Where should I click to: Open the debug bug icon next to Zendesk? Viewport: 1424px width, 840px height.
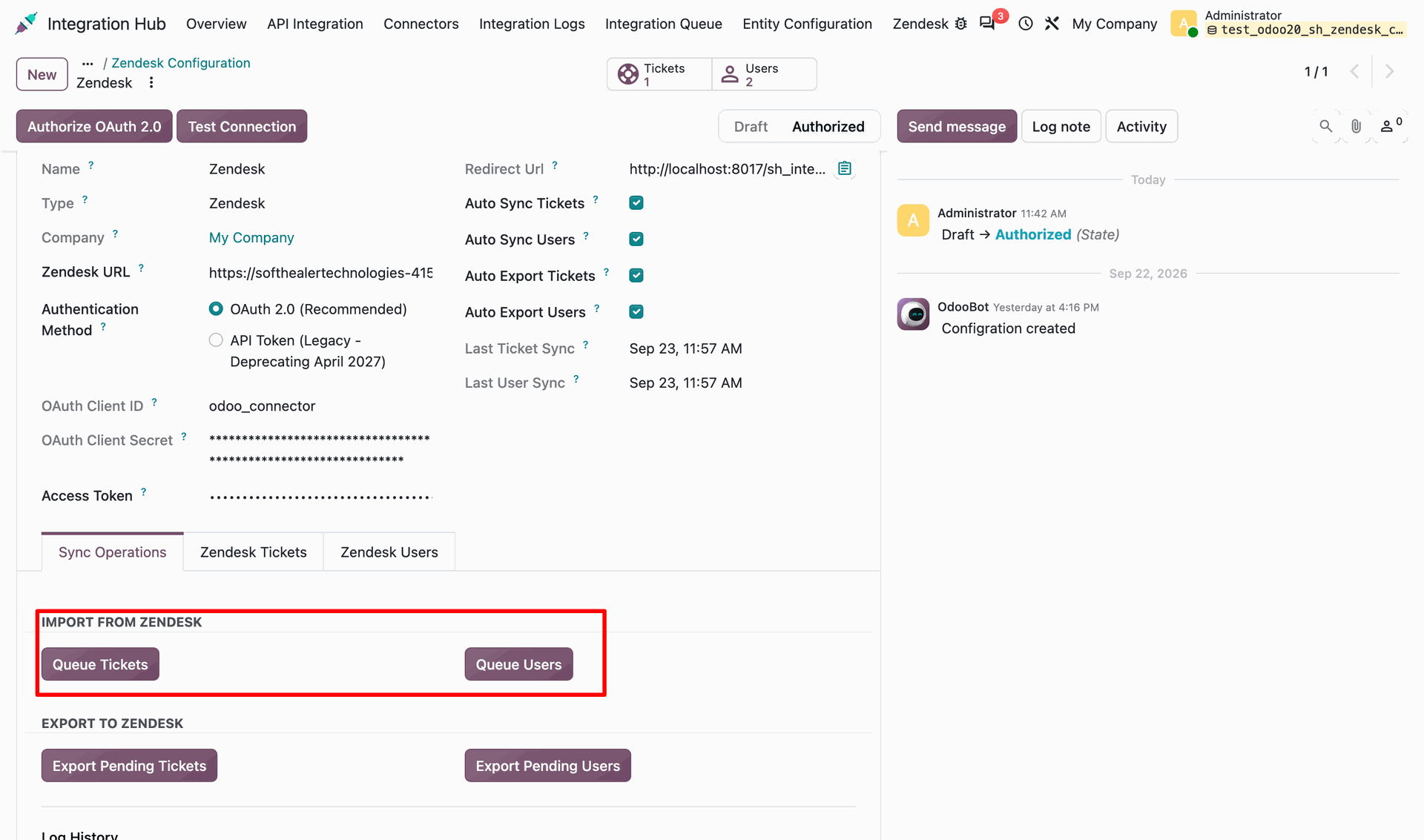(x=961, y=24)
